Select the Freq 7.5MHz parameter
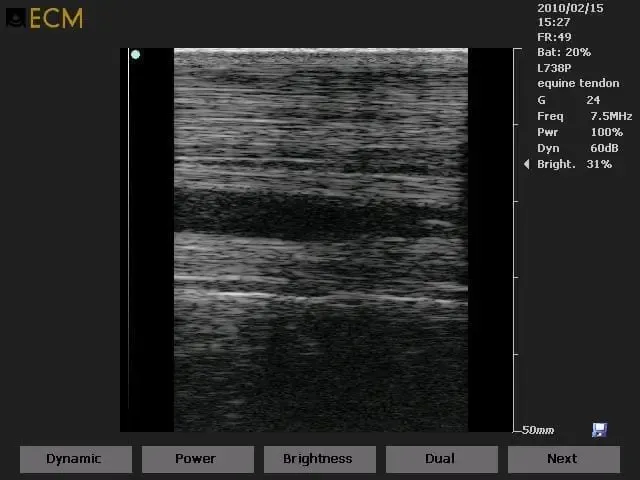640x480 pixels. click(584, 116)
